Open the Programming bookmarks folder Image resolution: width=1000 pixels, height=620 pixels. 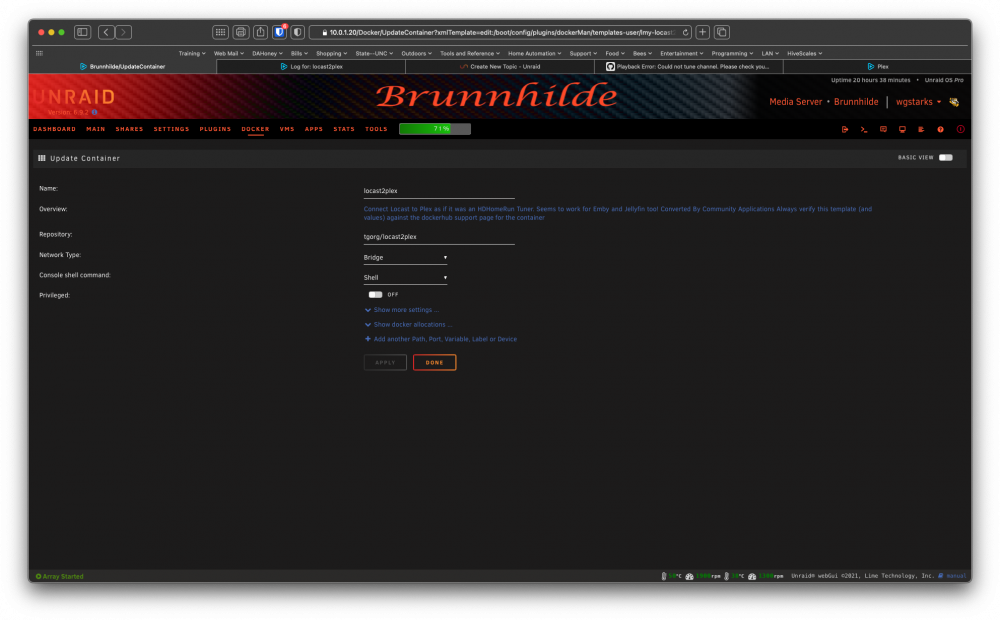(x=732, y=54)
